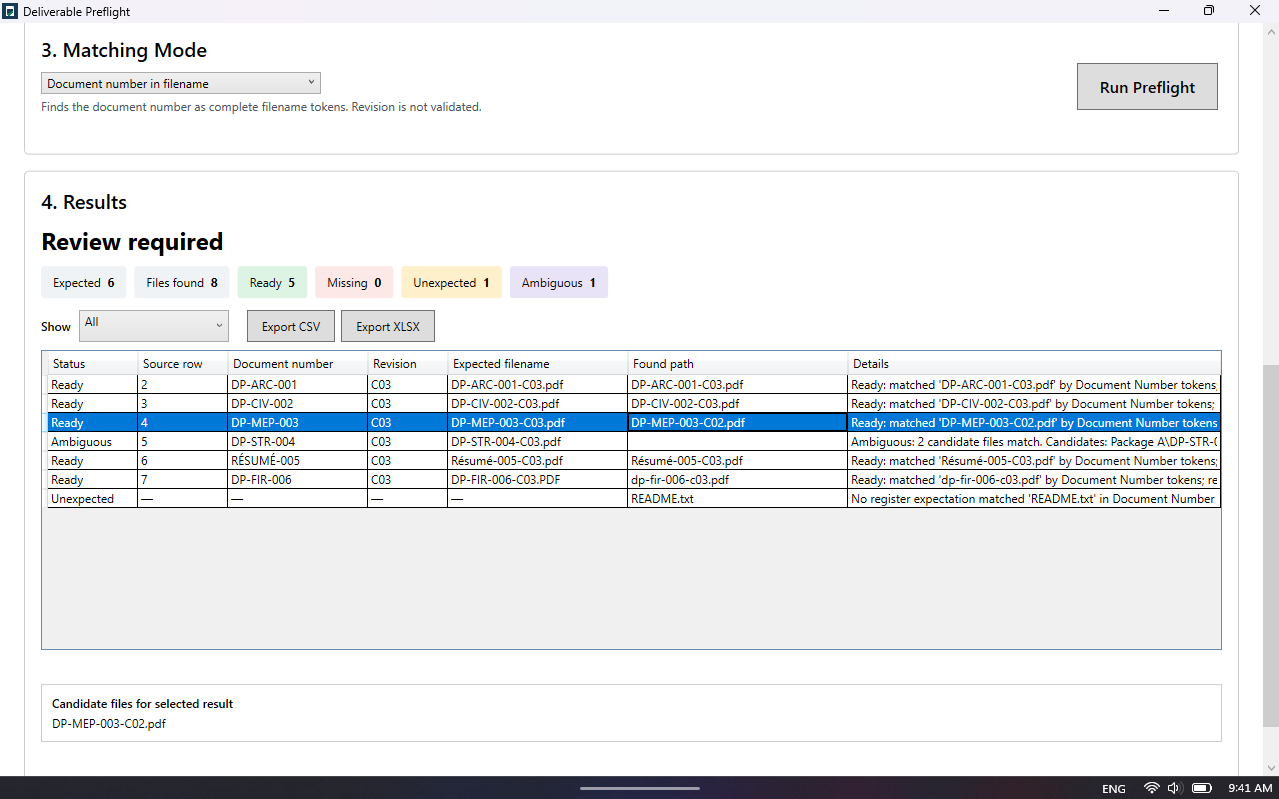This screenshot has height=799, width=1279.
Task: Click found path DP-CIV-002-C03.pdf
Action: tap(738, 404)
